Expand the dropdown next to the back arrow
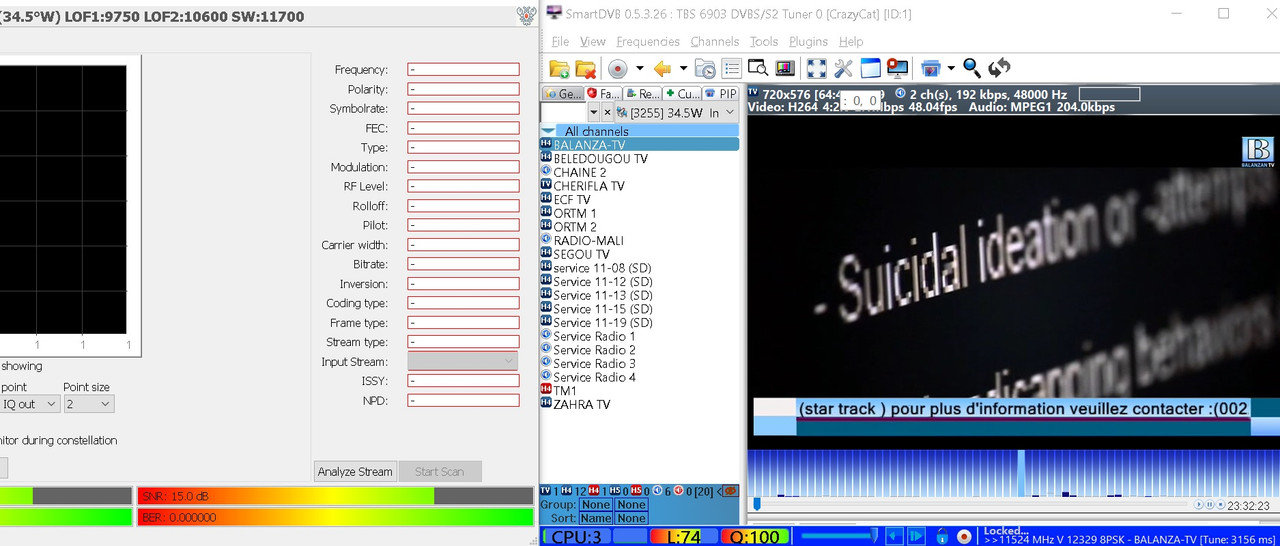 click(683, 68)
